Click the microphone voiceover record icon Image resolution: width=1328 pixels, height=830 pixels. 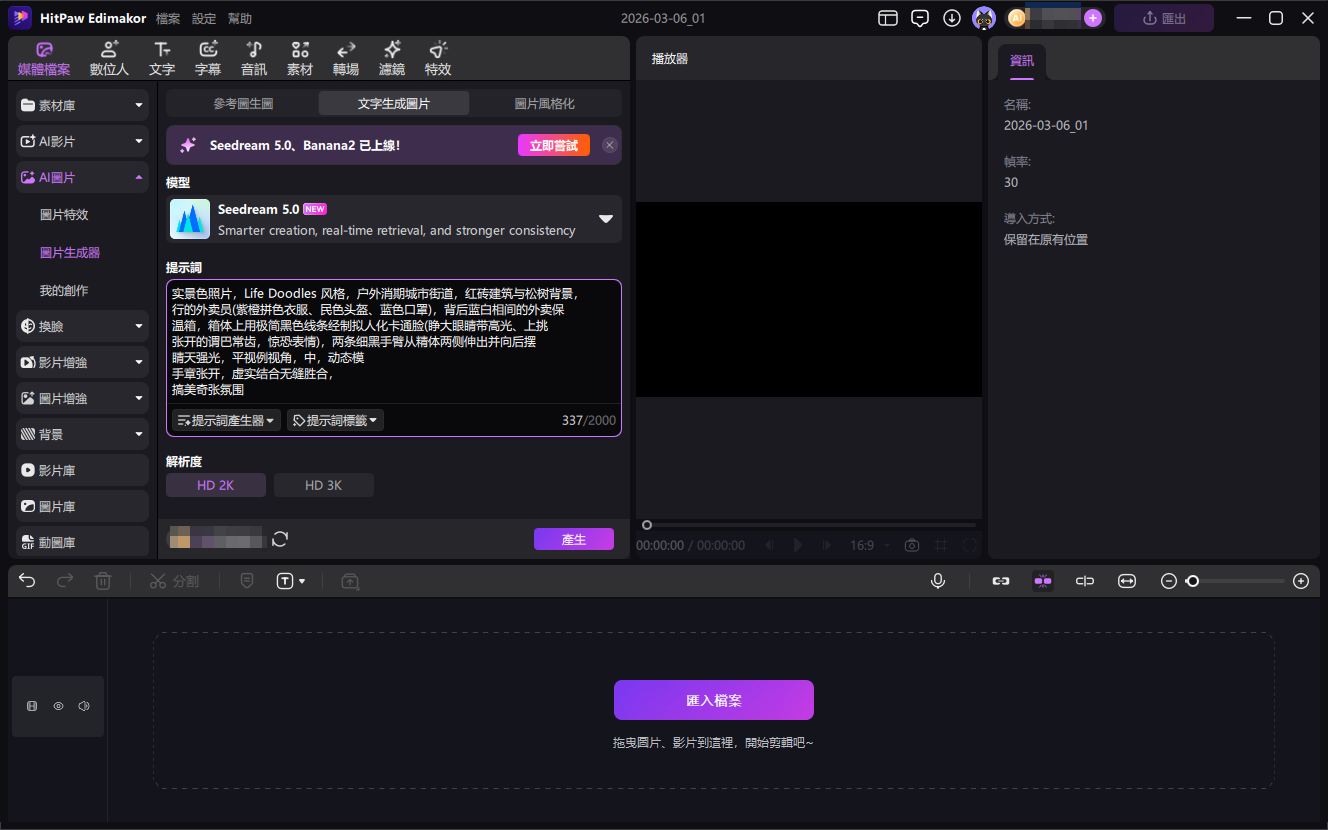coord(938,581)
